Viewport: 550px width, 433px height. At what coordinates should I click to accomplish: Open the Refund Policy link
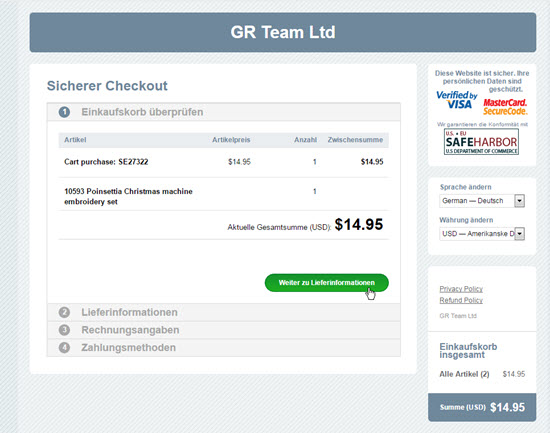461,300
